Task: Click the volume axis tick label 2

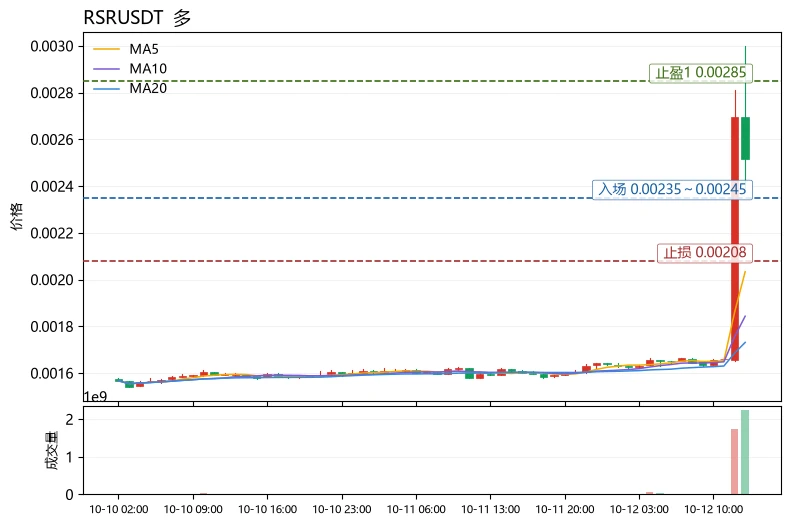Action: pyautogui.click(x=70, y=420)
